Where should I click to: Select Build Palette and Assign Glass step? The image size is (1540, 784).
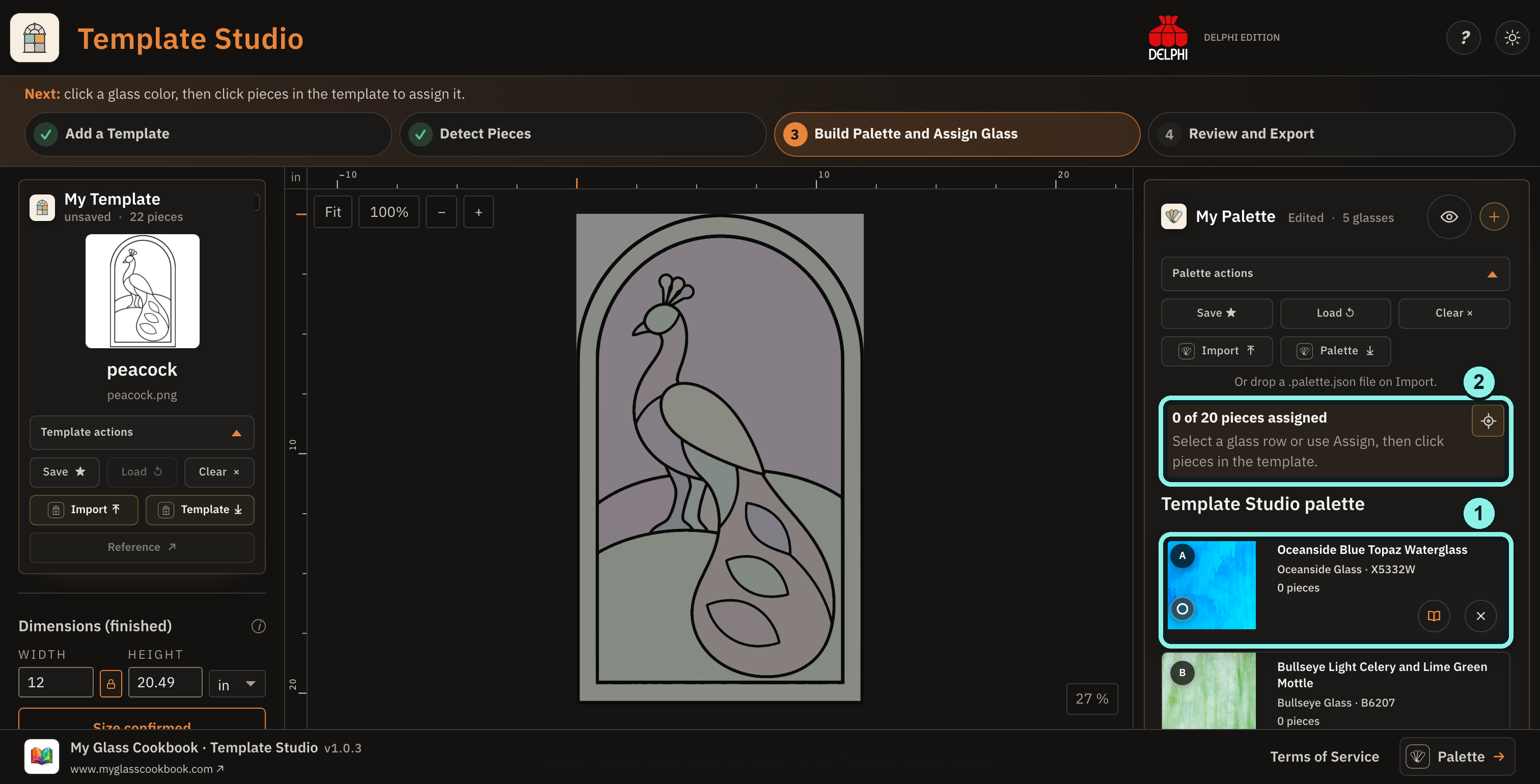point(956,134)
